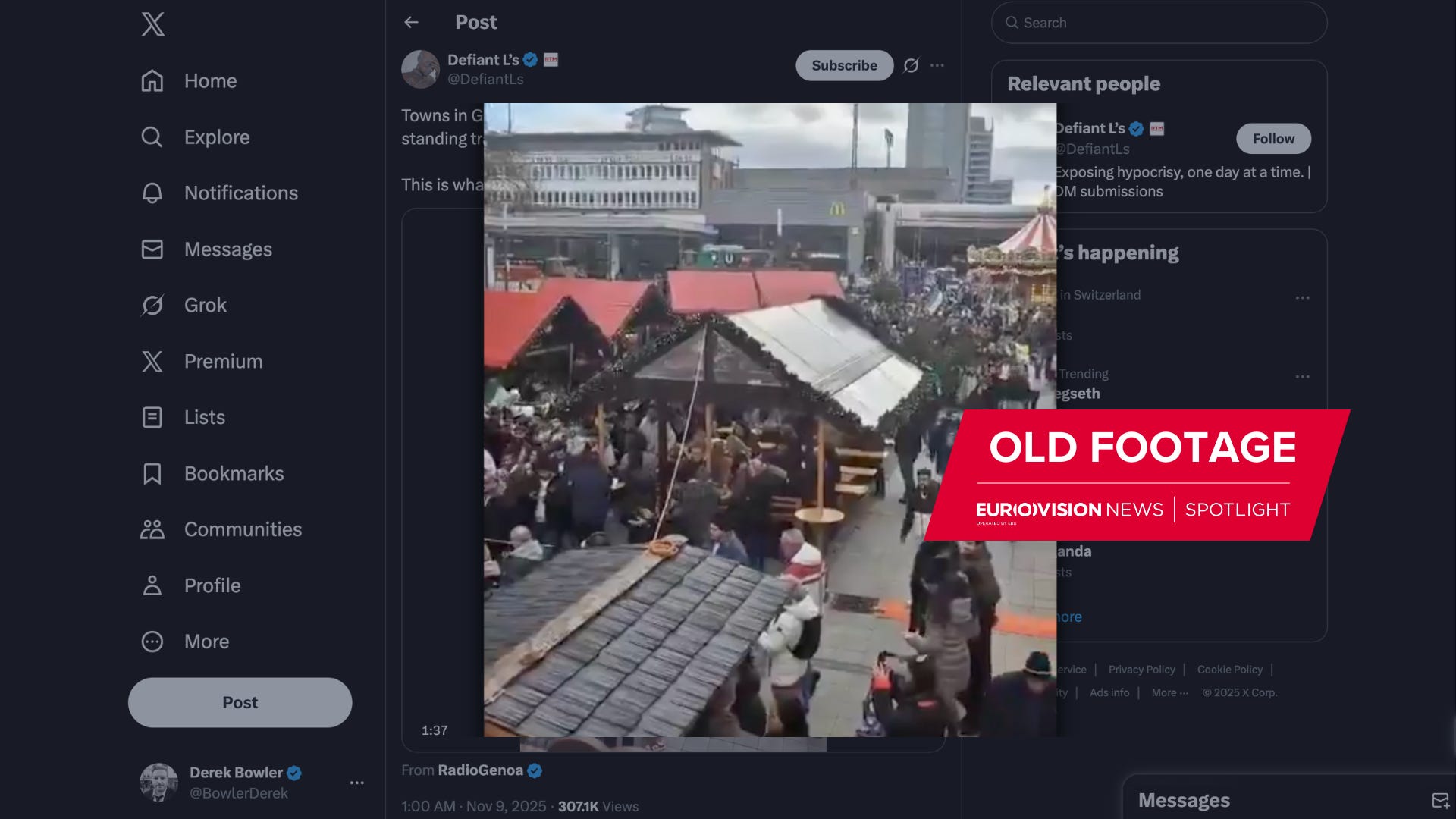Screen dimensions: 1456x819
Task: Open Communities icon in sidebar
Action: [x=152, y=529]
